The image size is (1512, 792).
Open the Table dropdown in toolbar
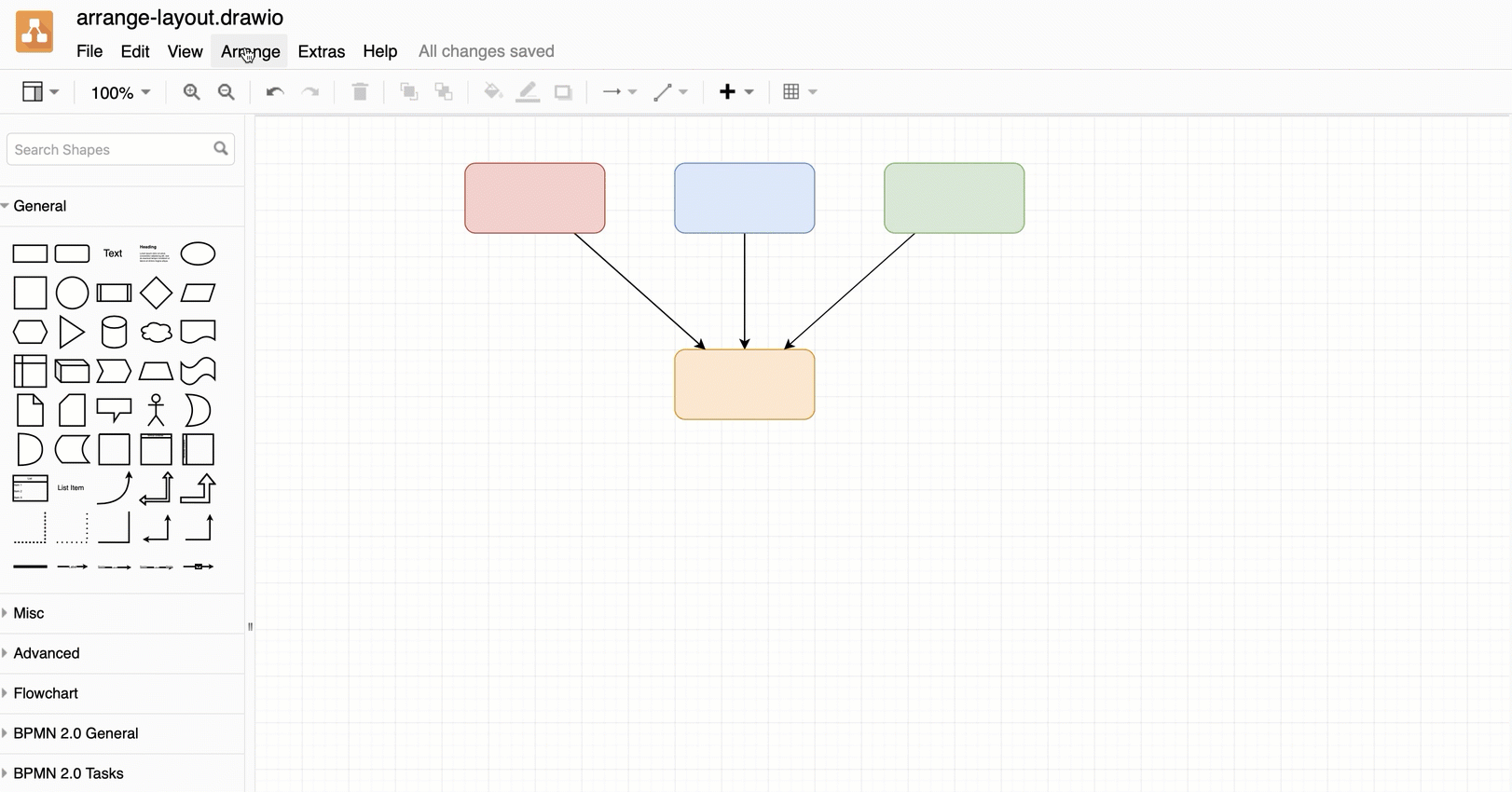pos(800,92)
